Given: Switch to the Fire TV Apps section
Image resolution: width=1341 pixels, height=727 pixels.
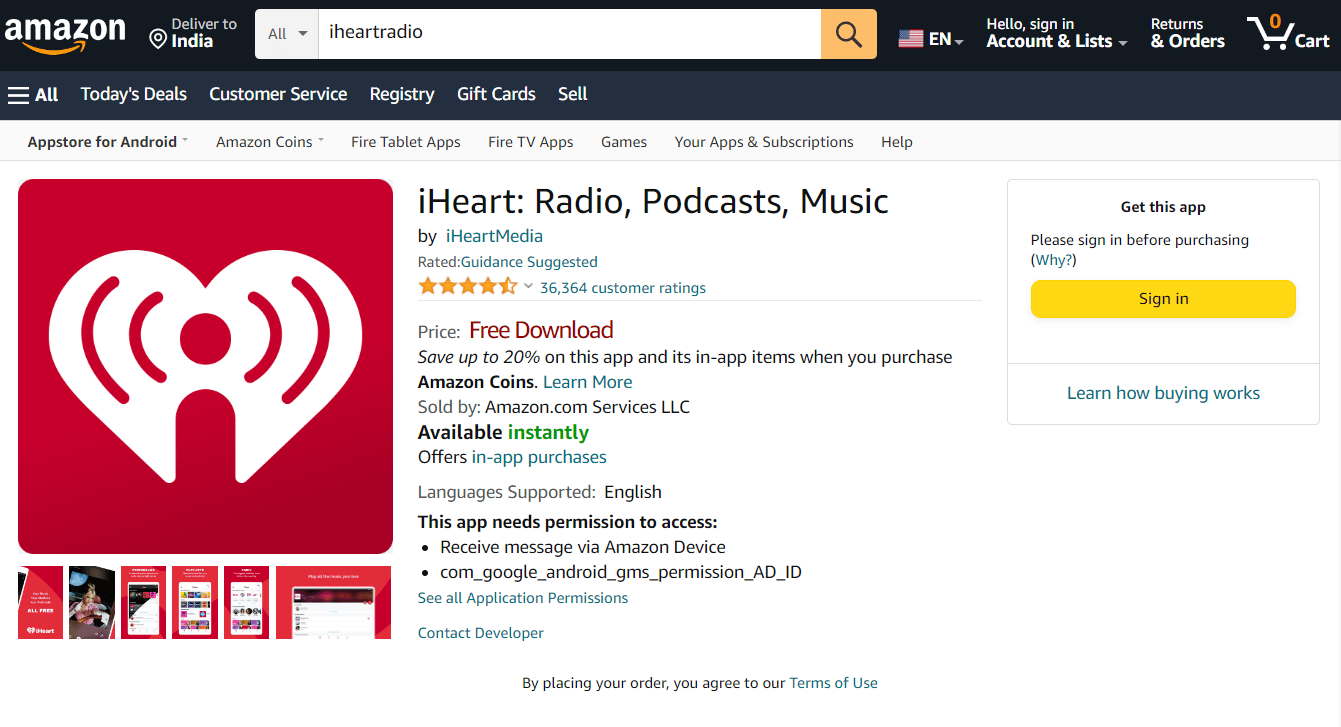Looking at the screenshot, I should click(x=530, y=141).
